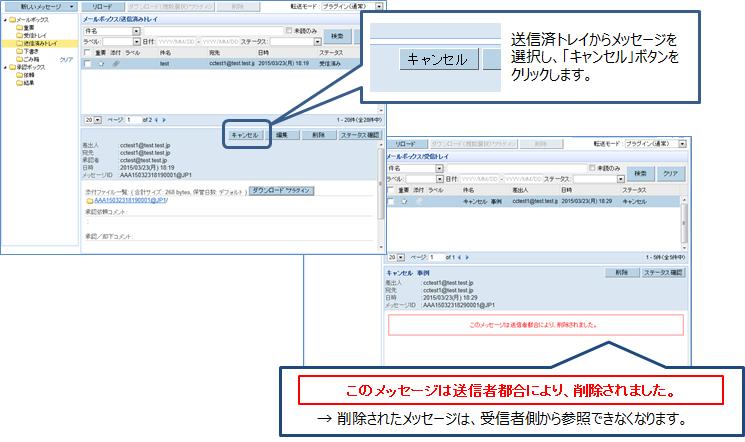Click the キャンセル button above message details
The width and height of the screenshot is (745, 442).
[245, 135]
